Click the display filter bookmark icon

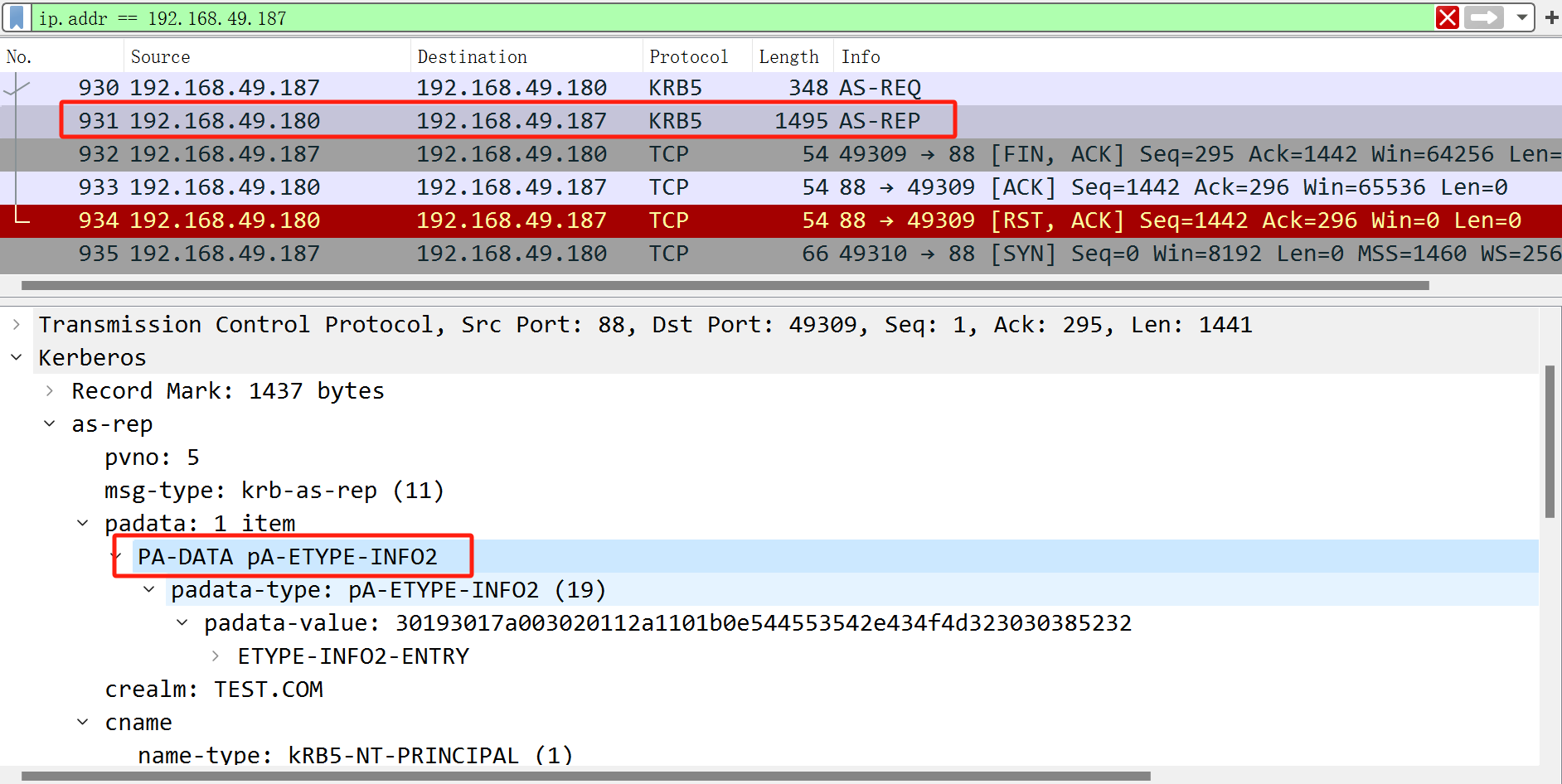(17, 17)
